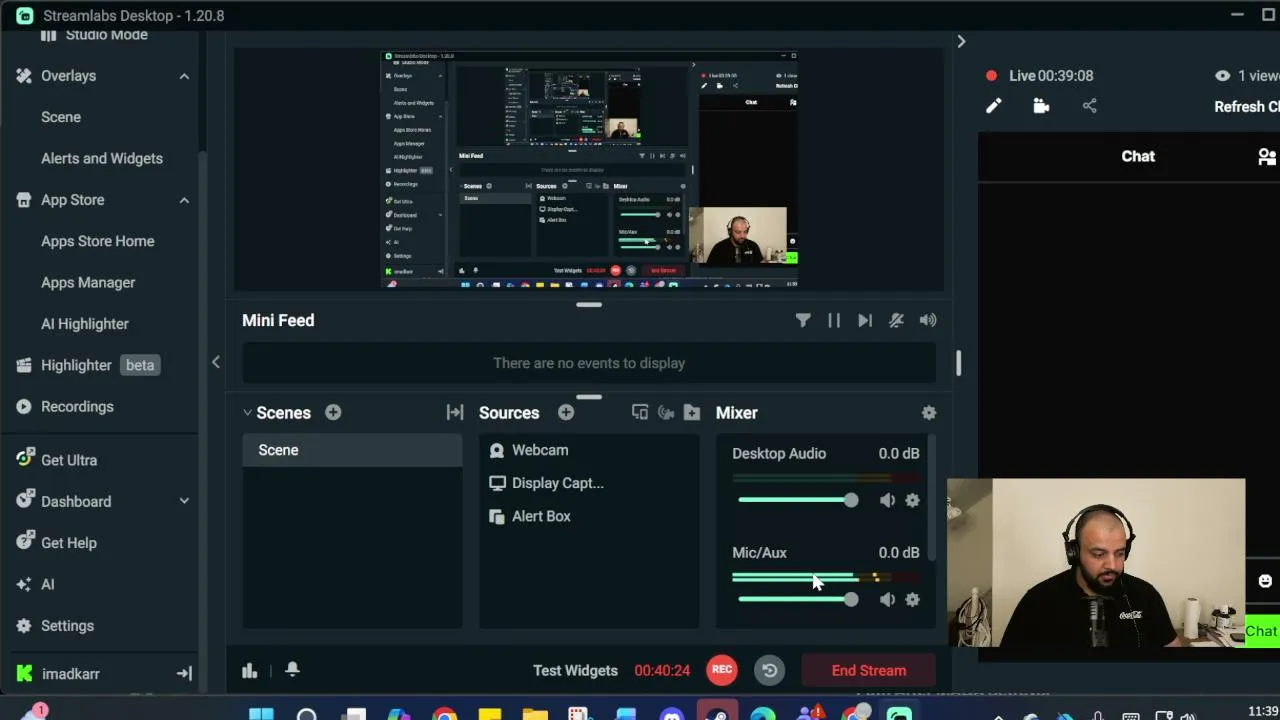
Task: Go to Apps Store Home
Action: coord(100,241)
